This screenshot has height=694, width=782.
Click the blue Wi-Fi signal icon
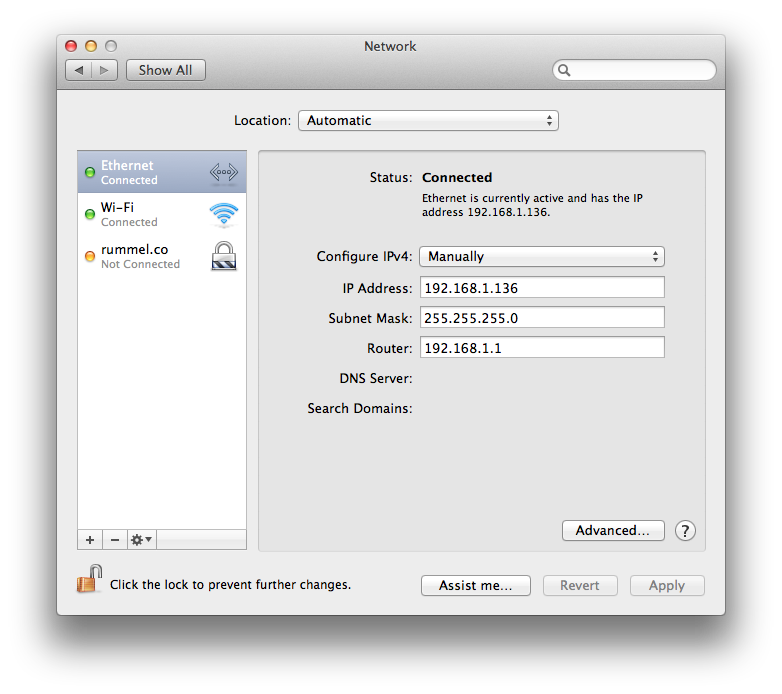[x=223, y=214]
